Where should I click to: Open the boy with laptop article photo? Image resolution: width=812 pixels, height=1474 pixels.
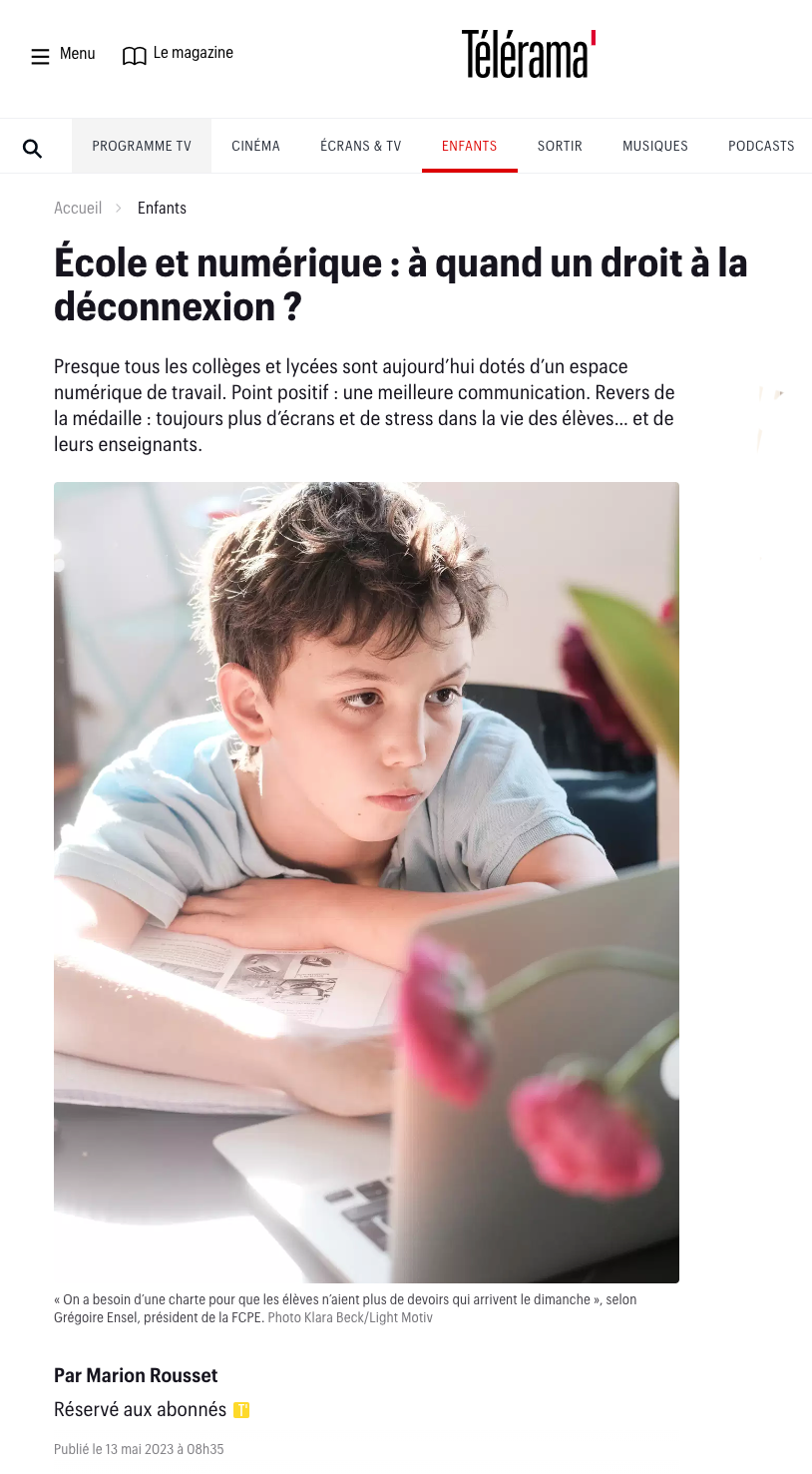coord(366,882)
